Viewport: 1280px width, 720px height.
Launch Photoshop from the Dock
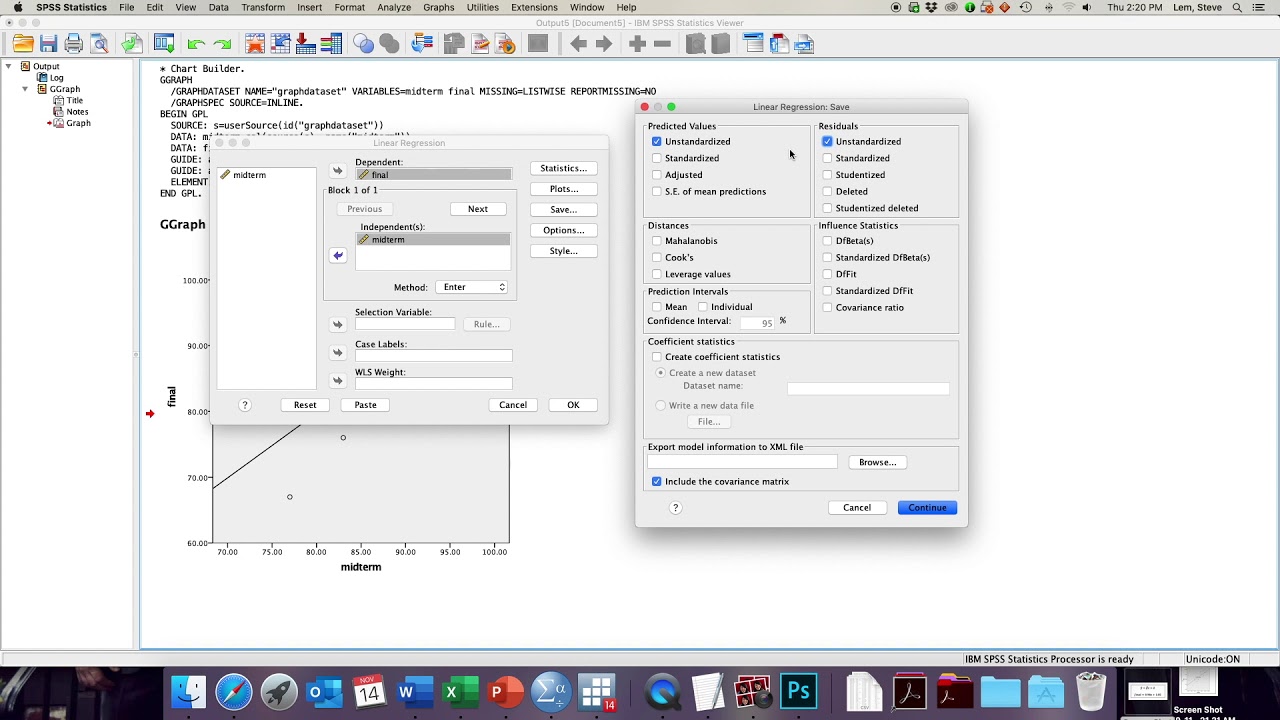799,692
